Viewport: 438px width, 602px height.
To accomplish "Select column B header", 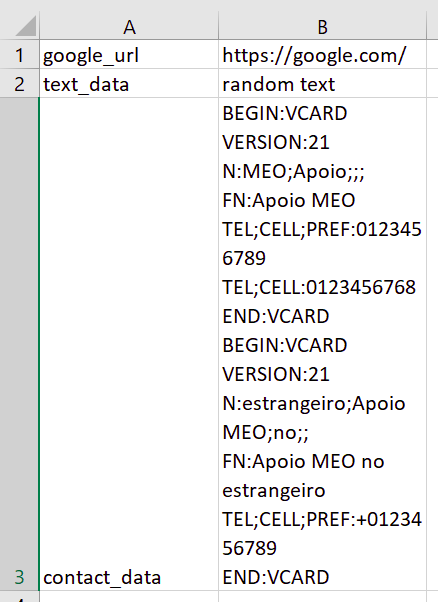I will [322, 26].
